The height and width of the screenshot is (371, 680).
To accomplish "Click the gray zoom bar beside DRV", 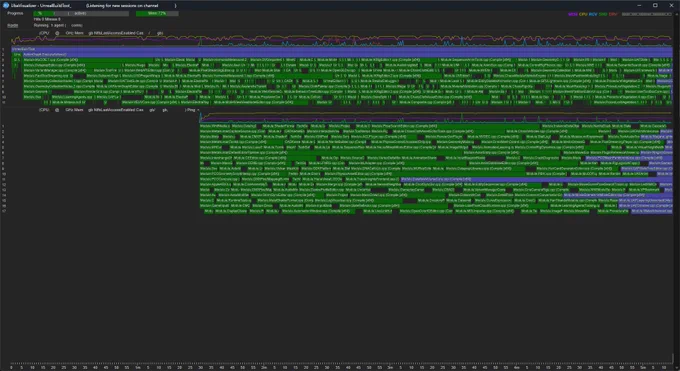I will coord(647,14).
